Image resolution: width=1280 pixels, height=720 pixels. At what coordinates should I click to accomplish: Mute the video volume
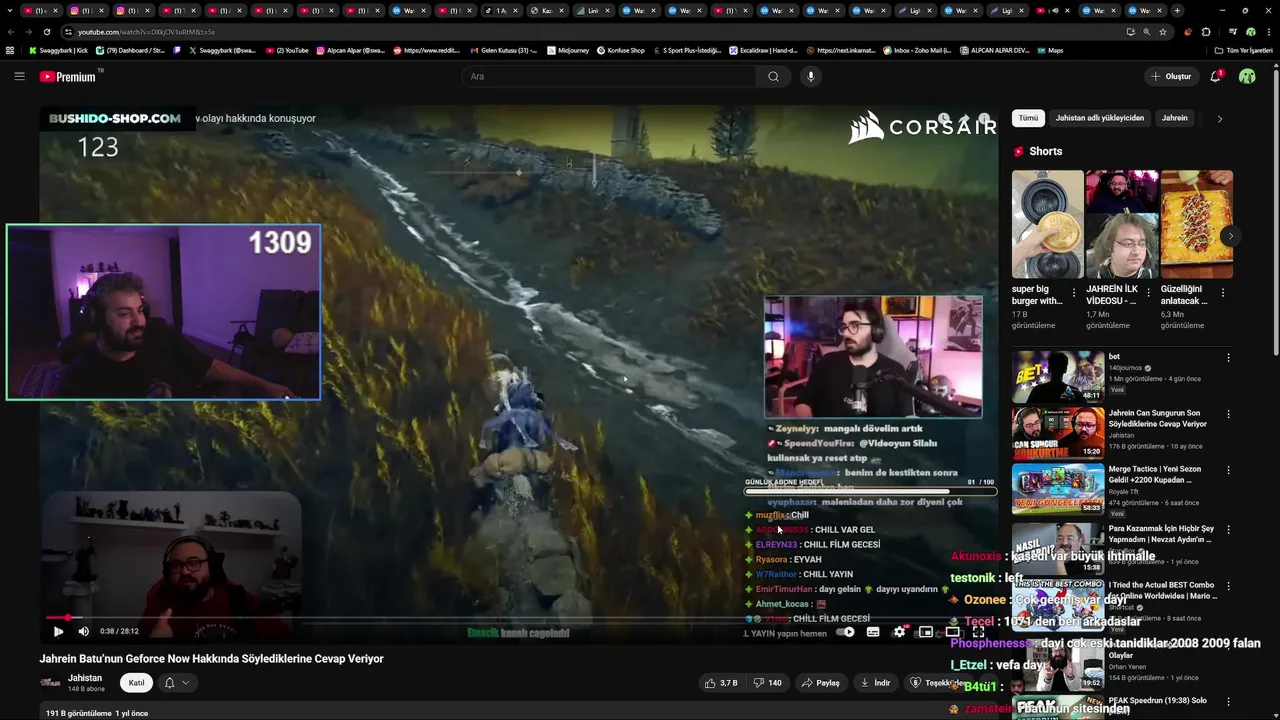coord(84,631)
